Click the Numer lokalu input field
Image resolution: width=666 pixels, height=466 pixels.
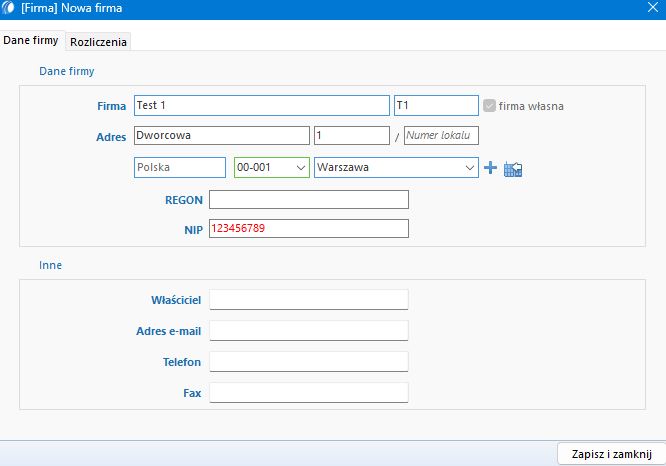(441, 136)
